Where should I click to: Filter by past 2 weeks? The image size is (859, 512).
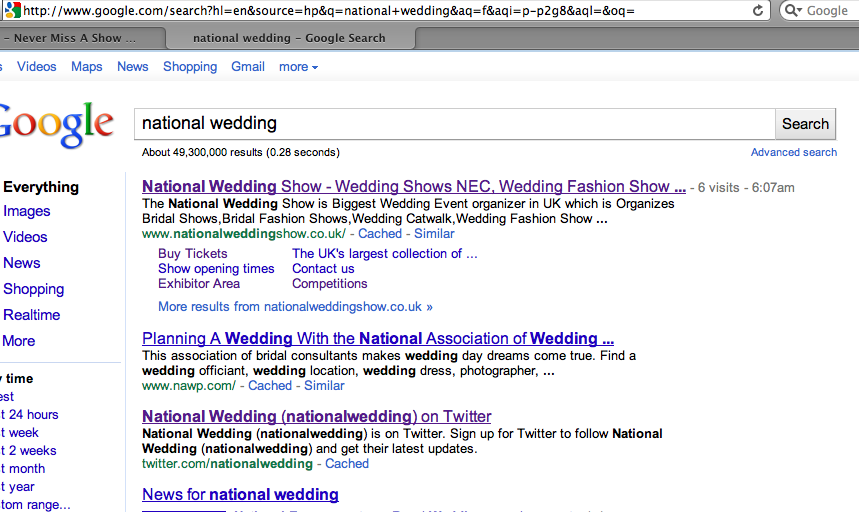[28, 451]
